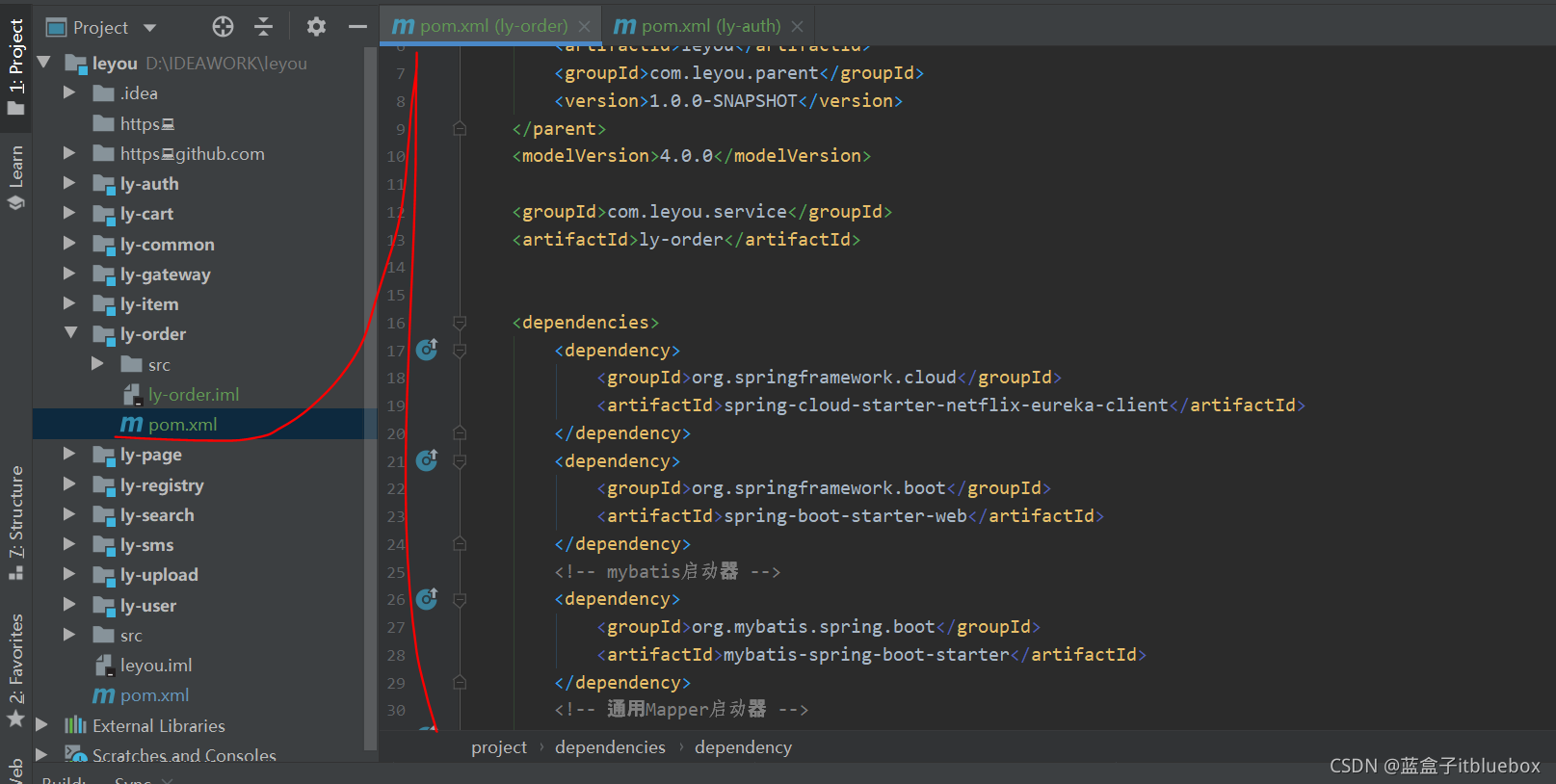
Task: Expand the ly-registry module
Action: click(69, 484)
